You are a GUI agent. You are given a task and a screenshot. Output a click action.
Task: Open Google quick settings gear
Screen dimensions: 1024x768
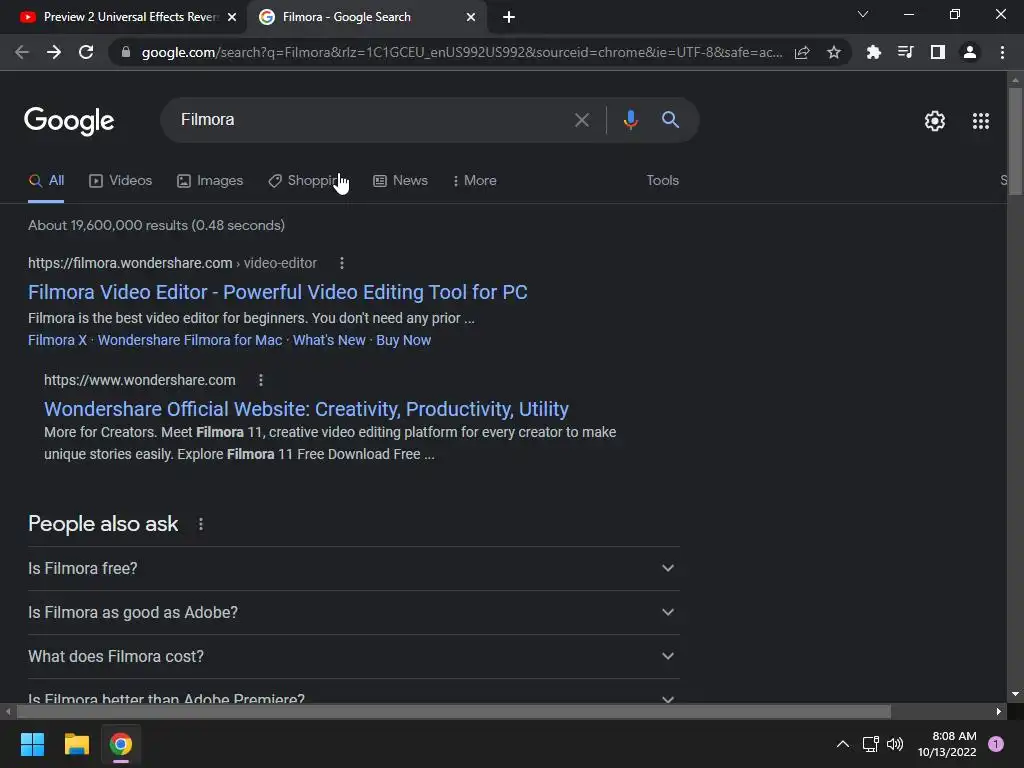[x=935, y=121]
